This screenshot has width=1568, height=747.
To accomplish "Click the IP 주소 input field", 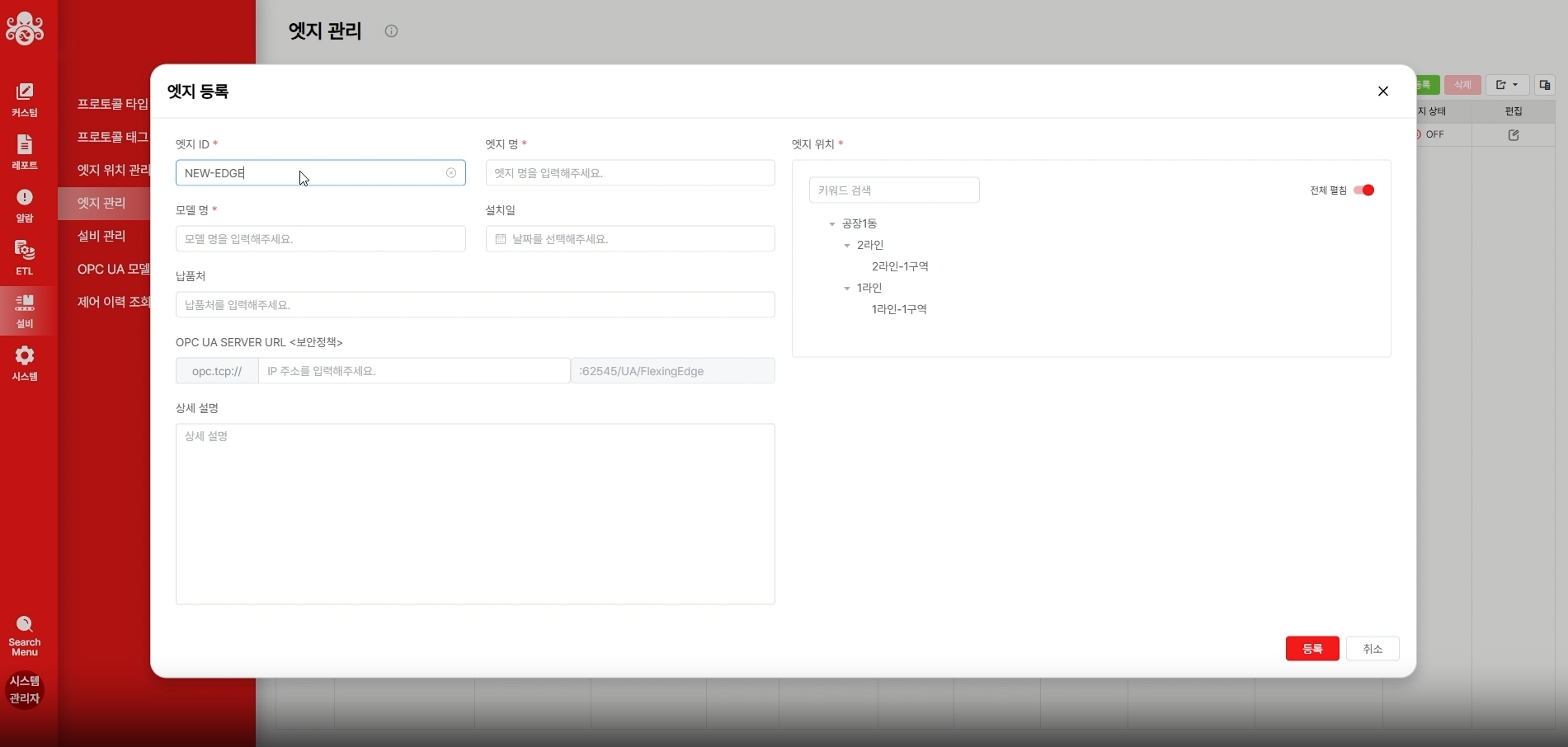I will pyautogui.click(x=414, y=371).
